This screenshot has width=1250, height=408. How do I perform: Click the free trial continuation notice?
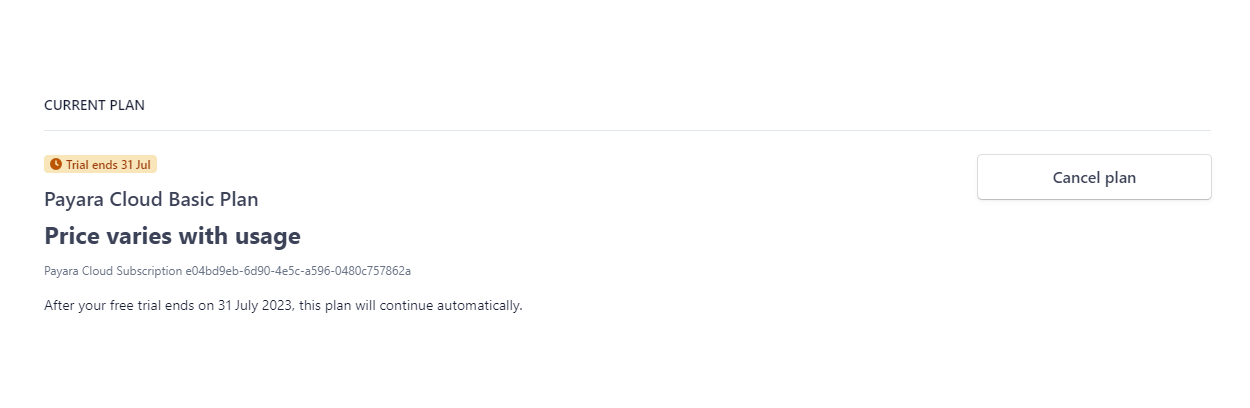(x=283, y=305)
